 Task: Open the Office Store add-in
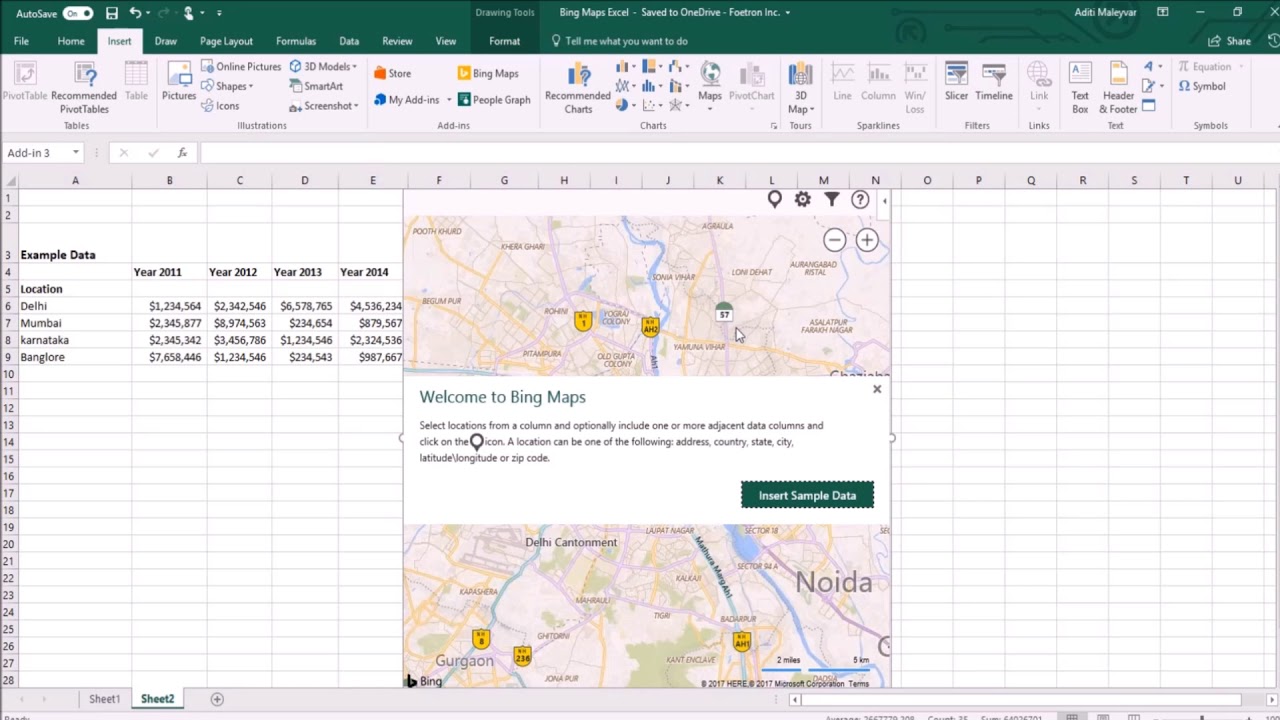[392, 73]
